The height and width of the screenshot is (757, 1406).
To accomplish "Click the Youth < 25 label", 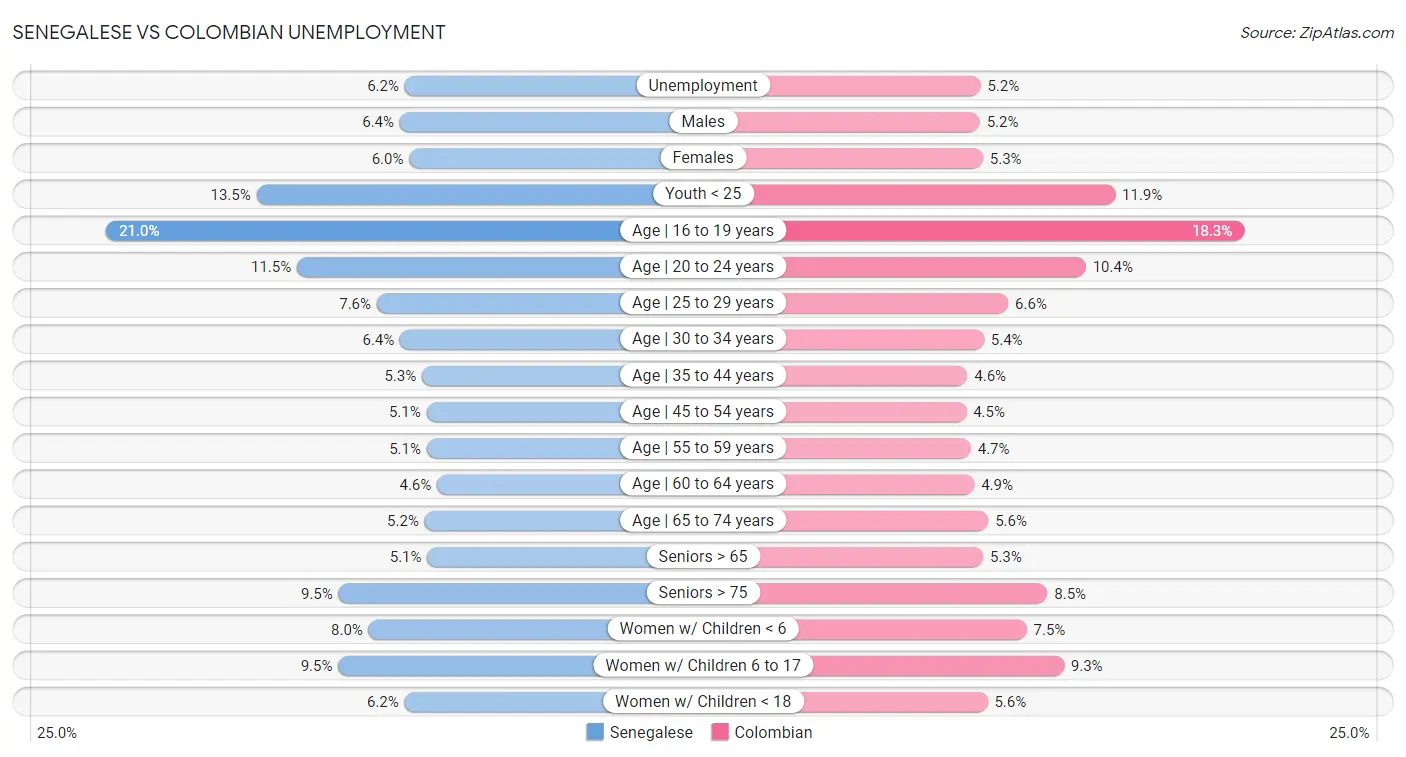I will click(x=703, y=194).
